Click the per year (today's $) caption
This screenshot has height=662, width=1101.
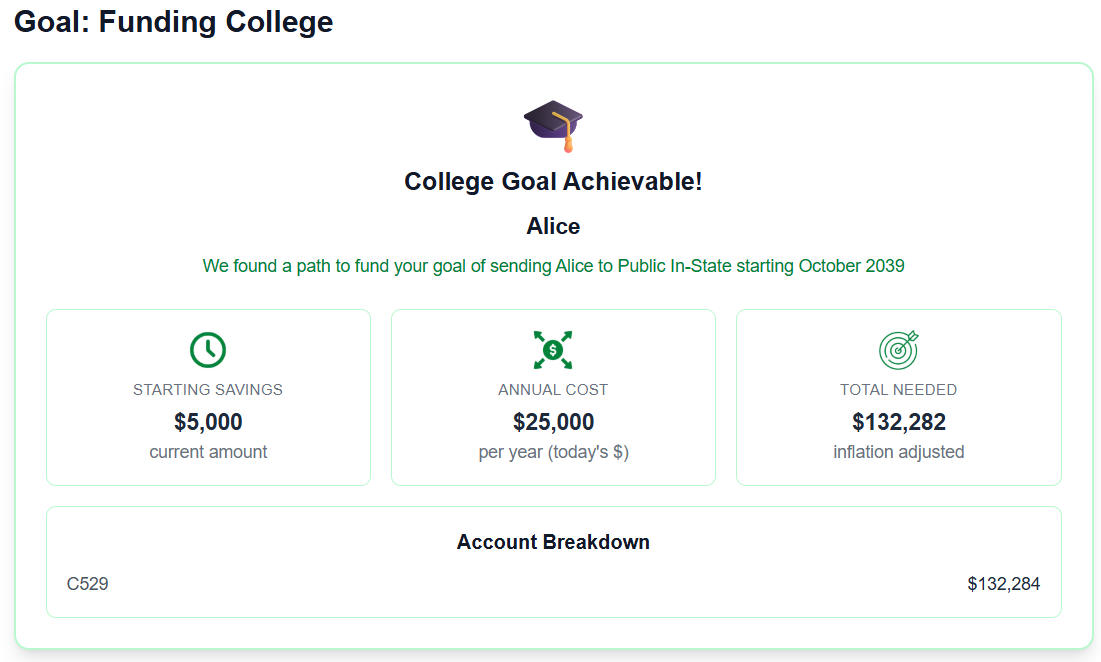point(553,452)
